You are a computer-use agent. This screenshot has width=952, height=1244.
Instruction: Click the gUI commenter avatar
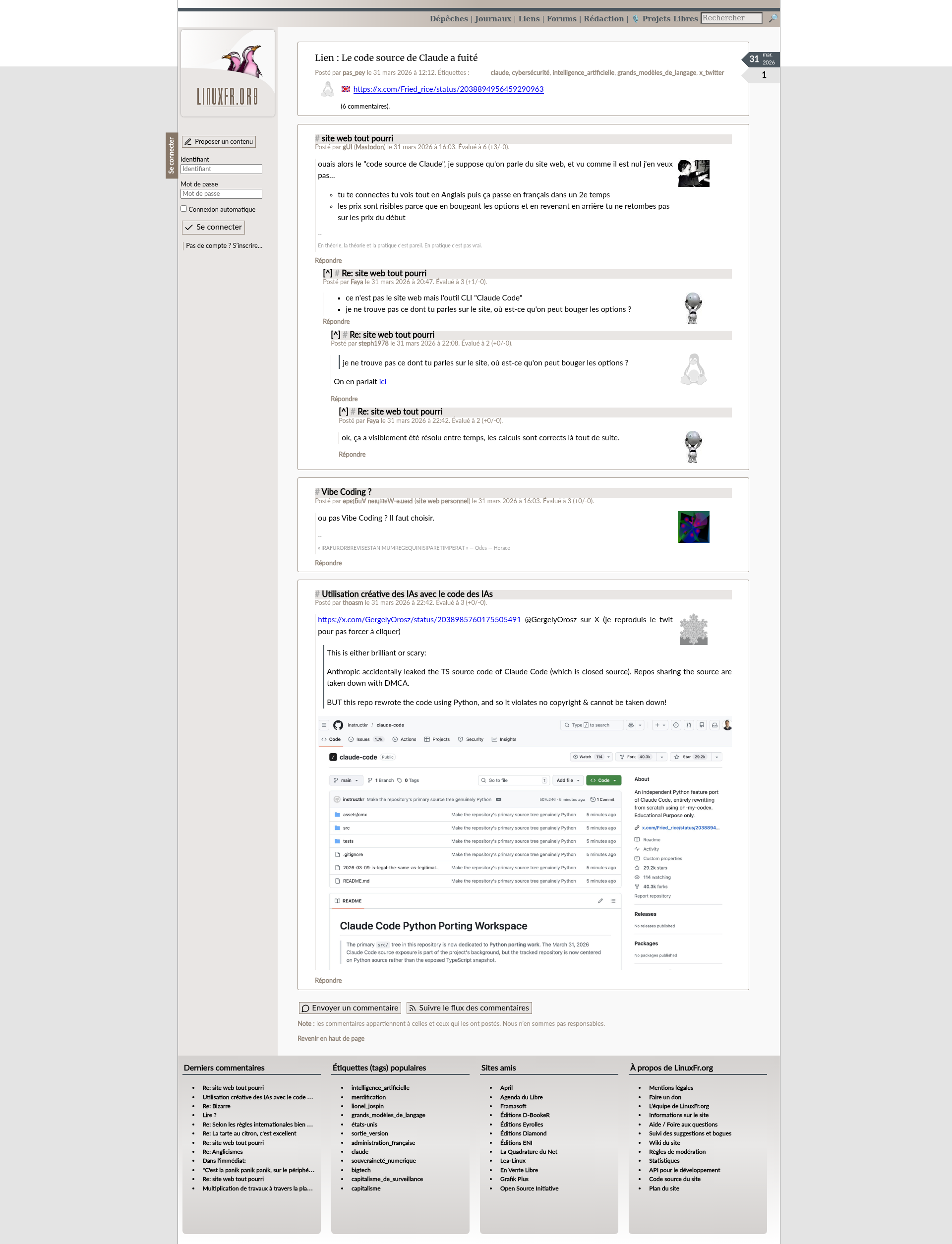[x=693, y=174]
